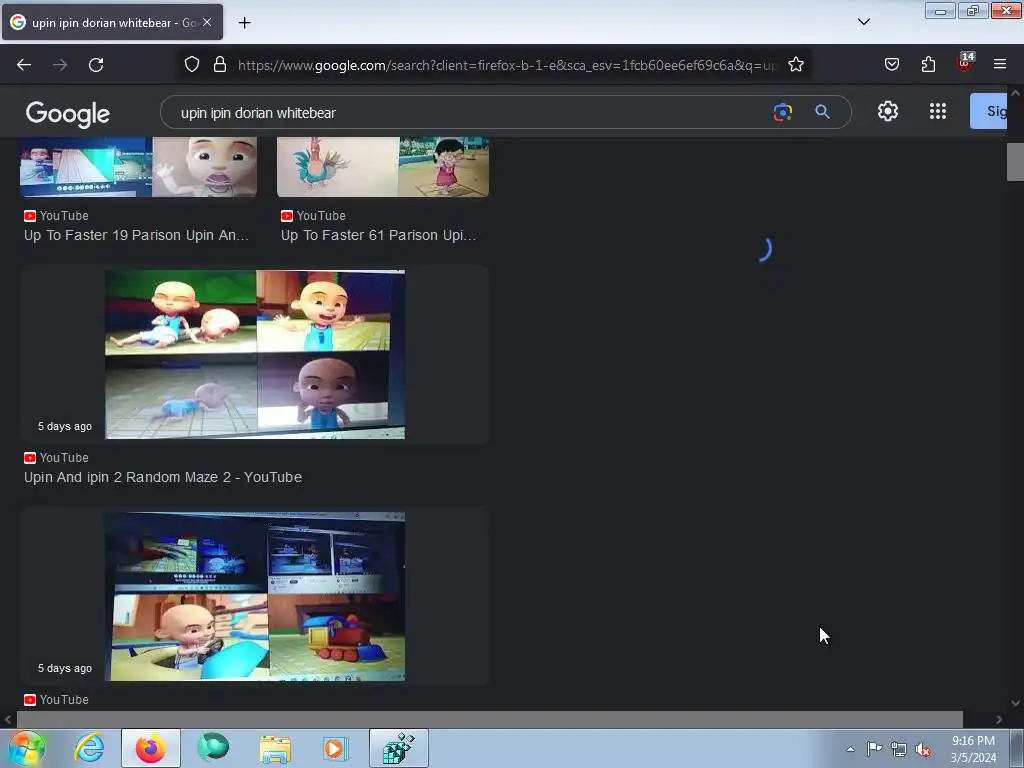The width and height of the screenshot is (1024, 768).
Task: Open the cubes application in taskbar
Action: click(399, 748)
